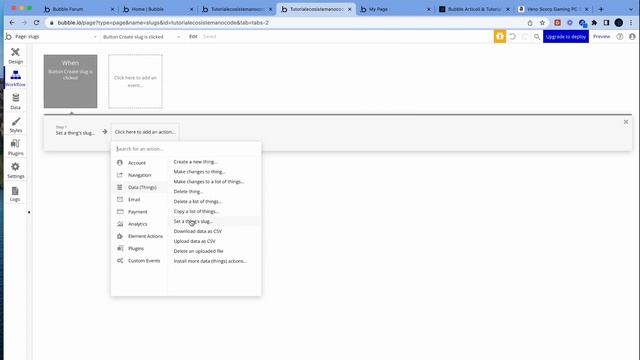The height and width of the screenshot is (360, 640).
Task: Open the Page: slugs dropdown
Action: point(56,36)
